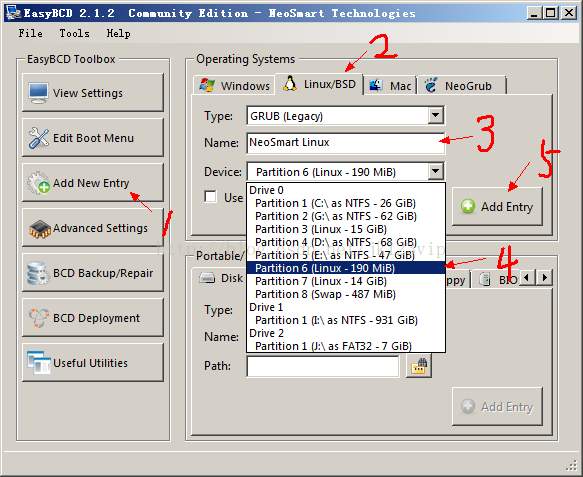Click the BCD Backup/Repair database icon
The height and width of the screenshot is (477, 583).
pyautogui.click(x=38, y=273)
